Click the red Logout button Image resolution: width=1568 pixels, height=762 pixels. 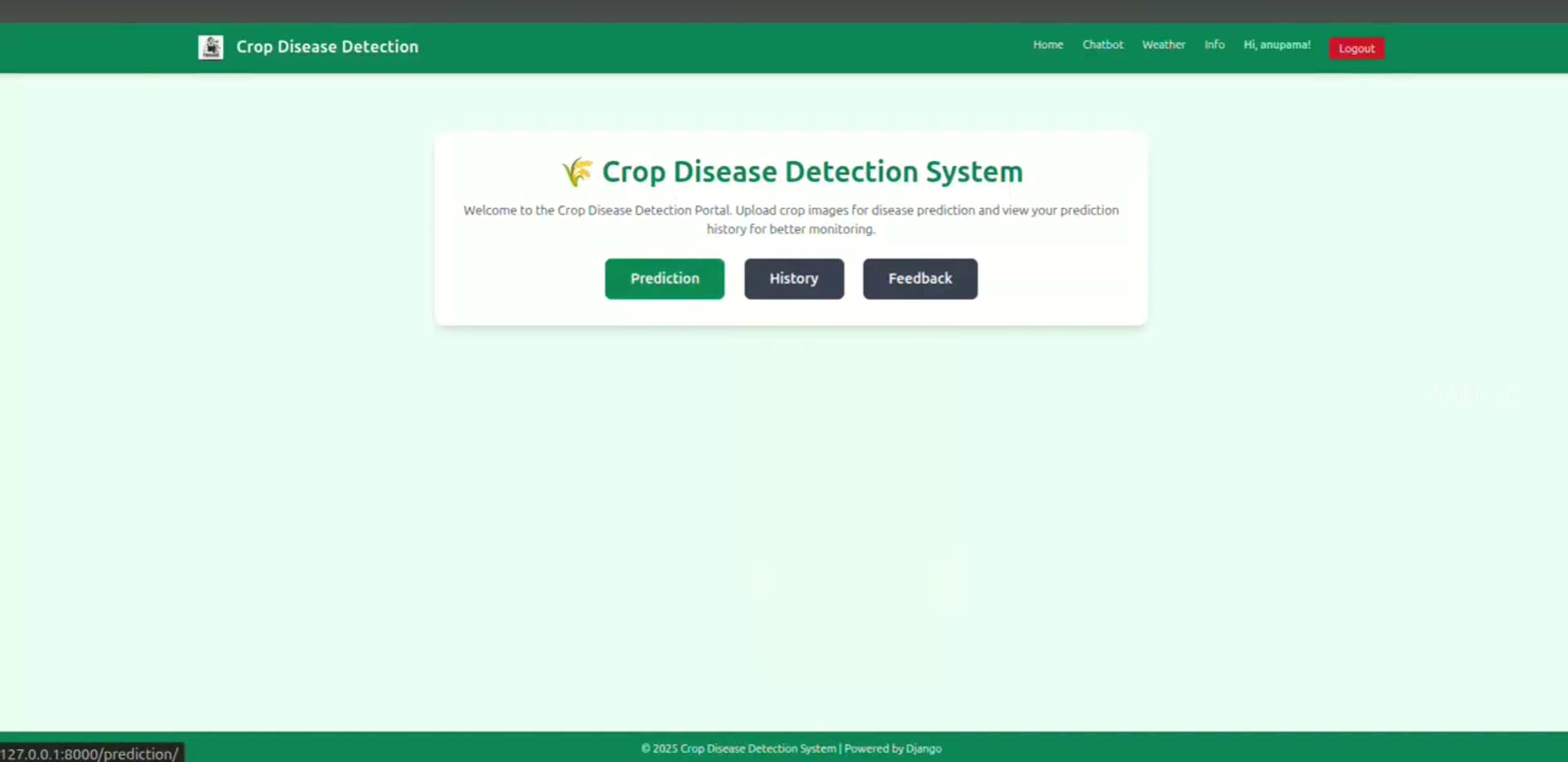click(1356, 48)
